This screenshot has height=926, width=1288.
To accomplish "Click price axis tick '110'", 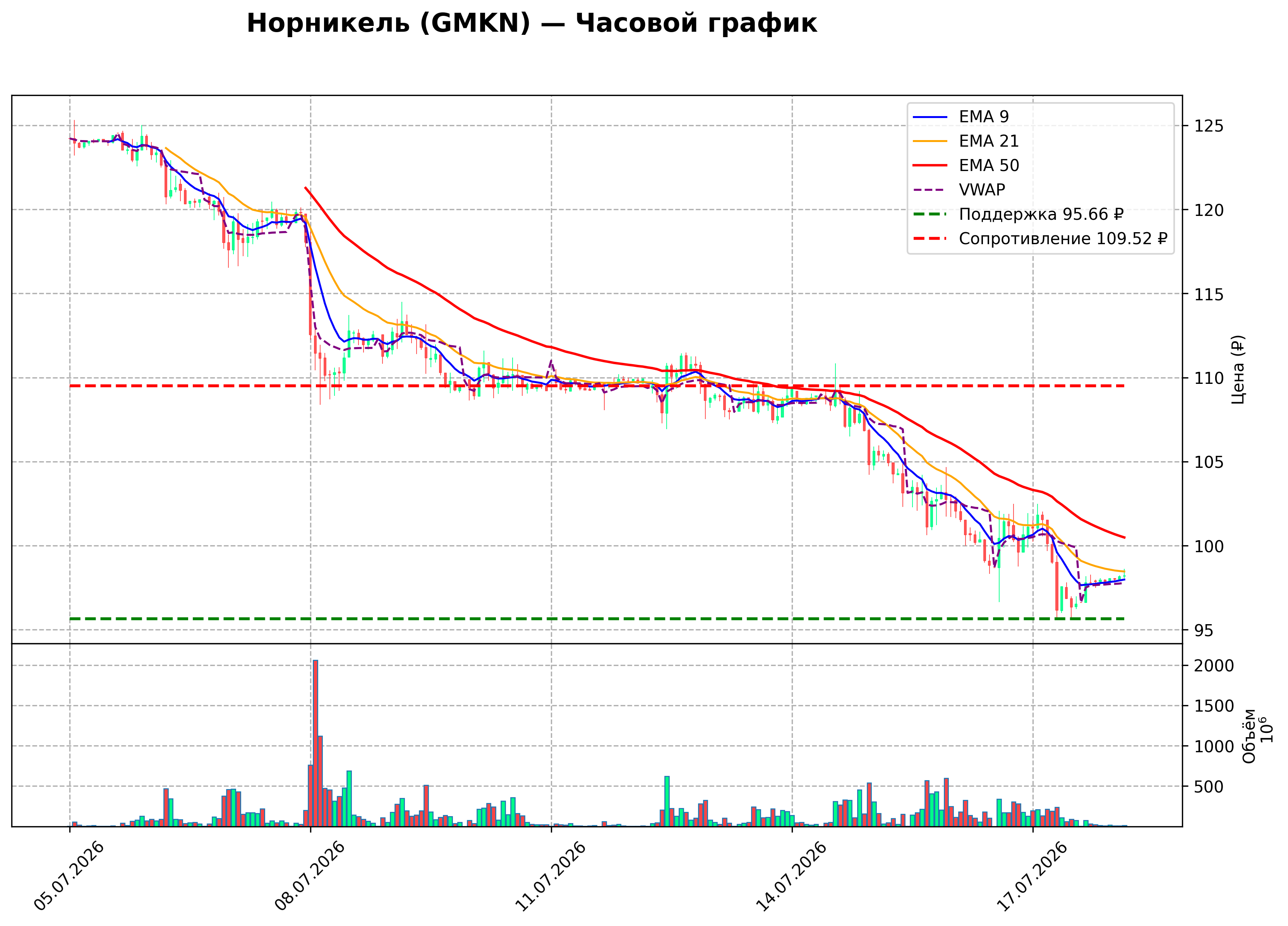I will pos(1209,378).
